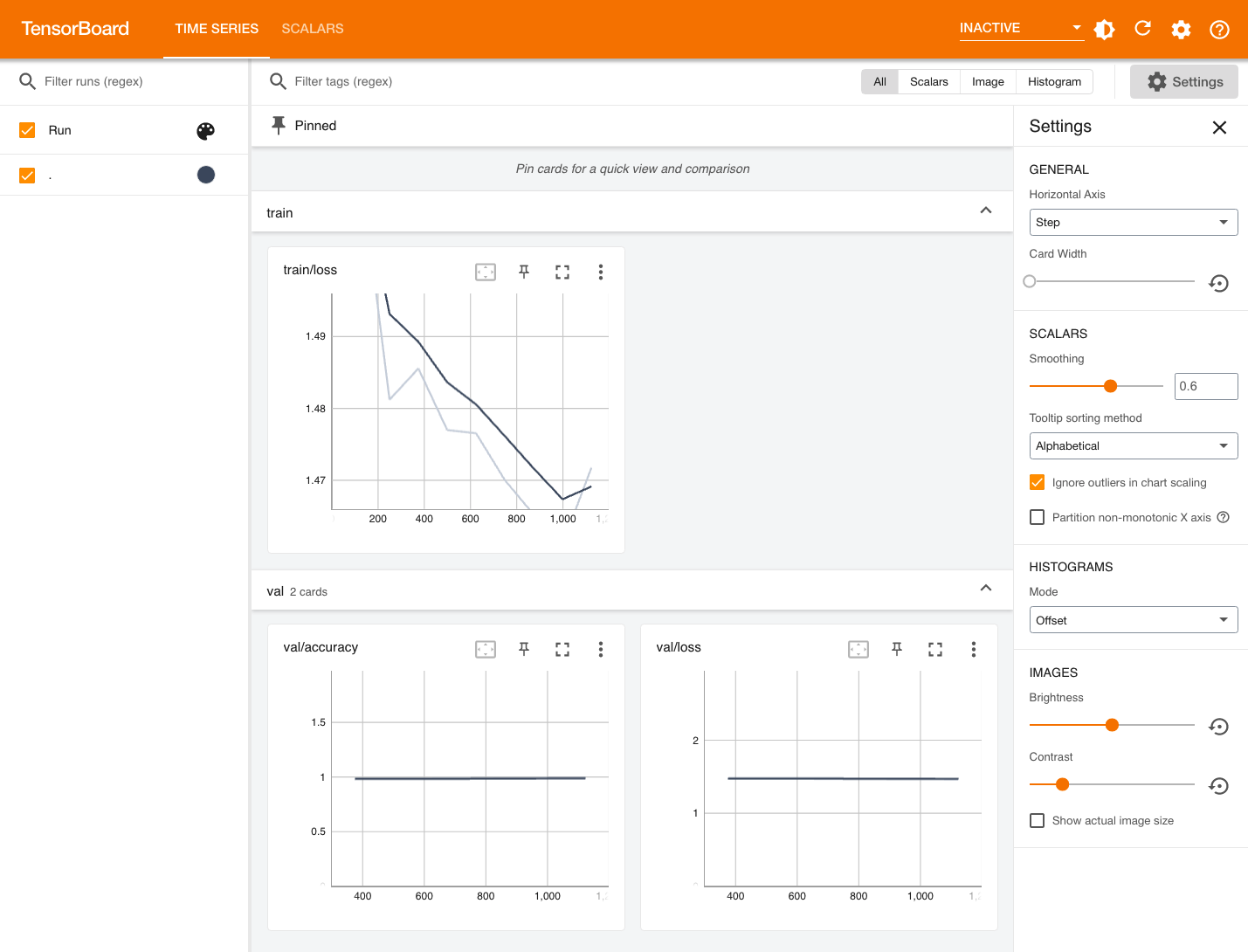Image resolution: width=1248 pixels, height=952 pixels.
Task: Click the Brightness slider handle
Action: pyautogui.click(x=1112, y=725)
